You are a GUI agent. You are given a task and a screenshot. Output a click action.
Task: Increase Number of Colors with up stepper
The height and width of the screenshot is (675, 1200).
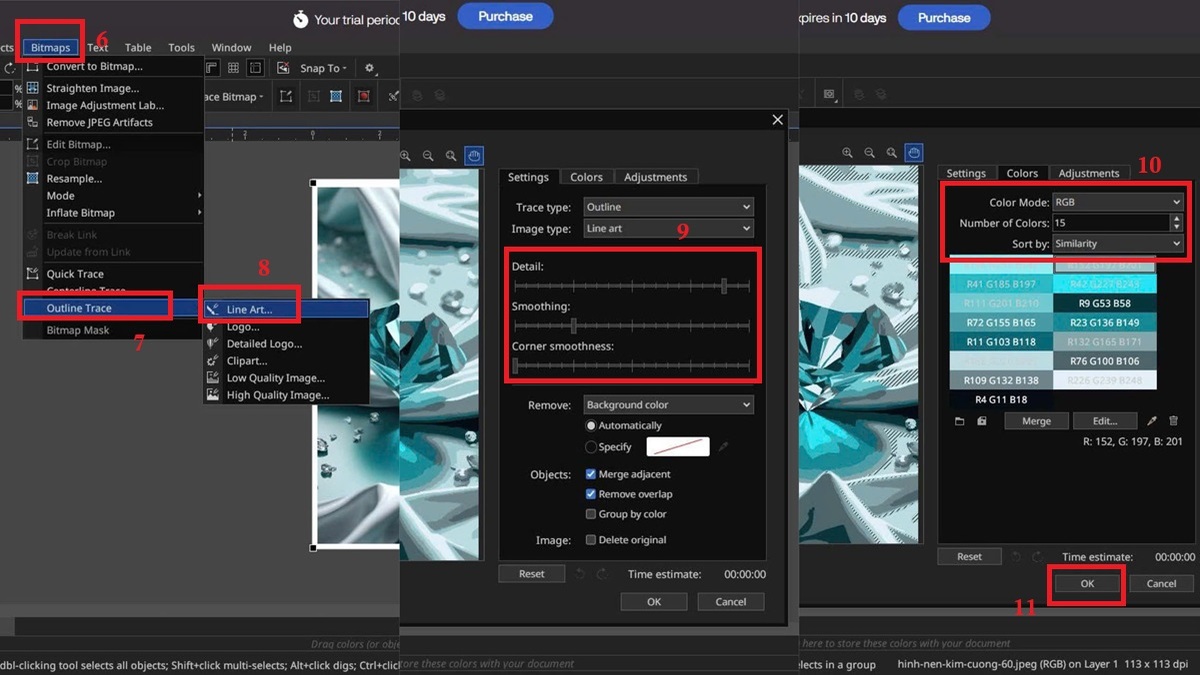click(1176, 219)
